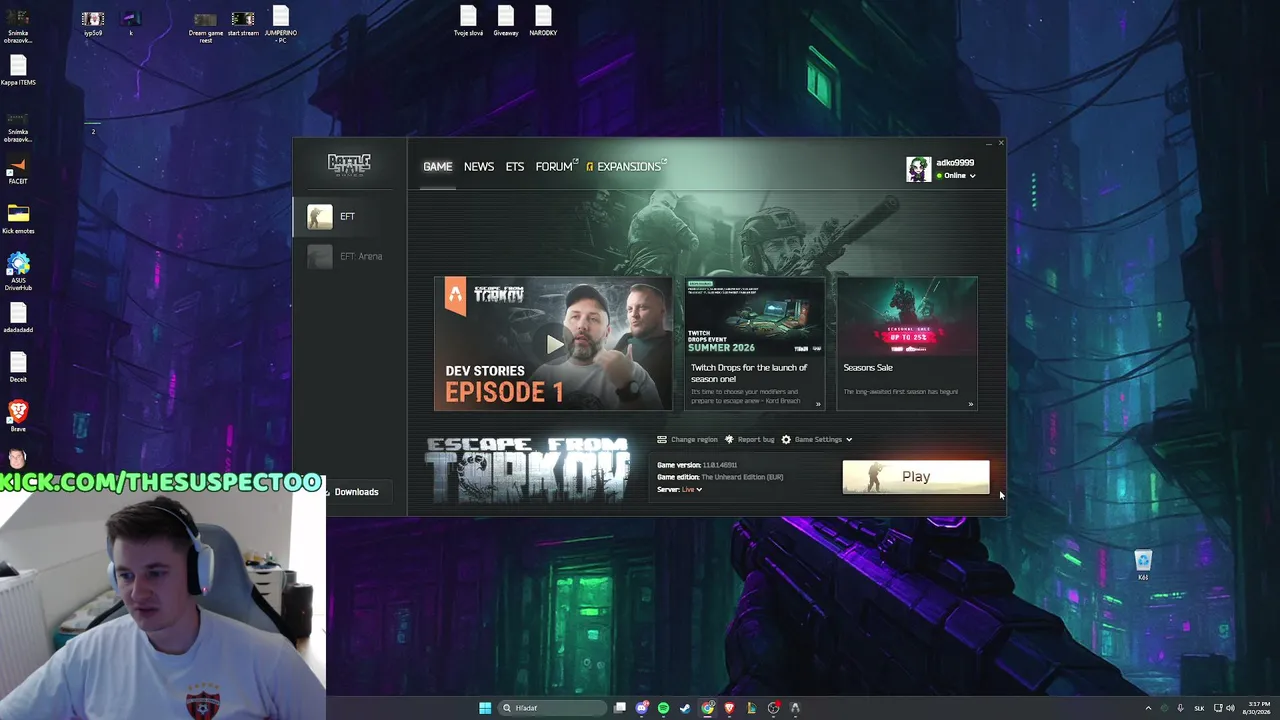Screen dimensions: 1280x720
Task: Open the Recycle Bin on desktop
Action: (x=1143, y=565)
